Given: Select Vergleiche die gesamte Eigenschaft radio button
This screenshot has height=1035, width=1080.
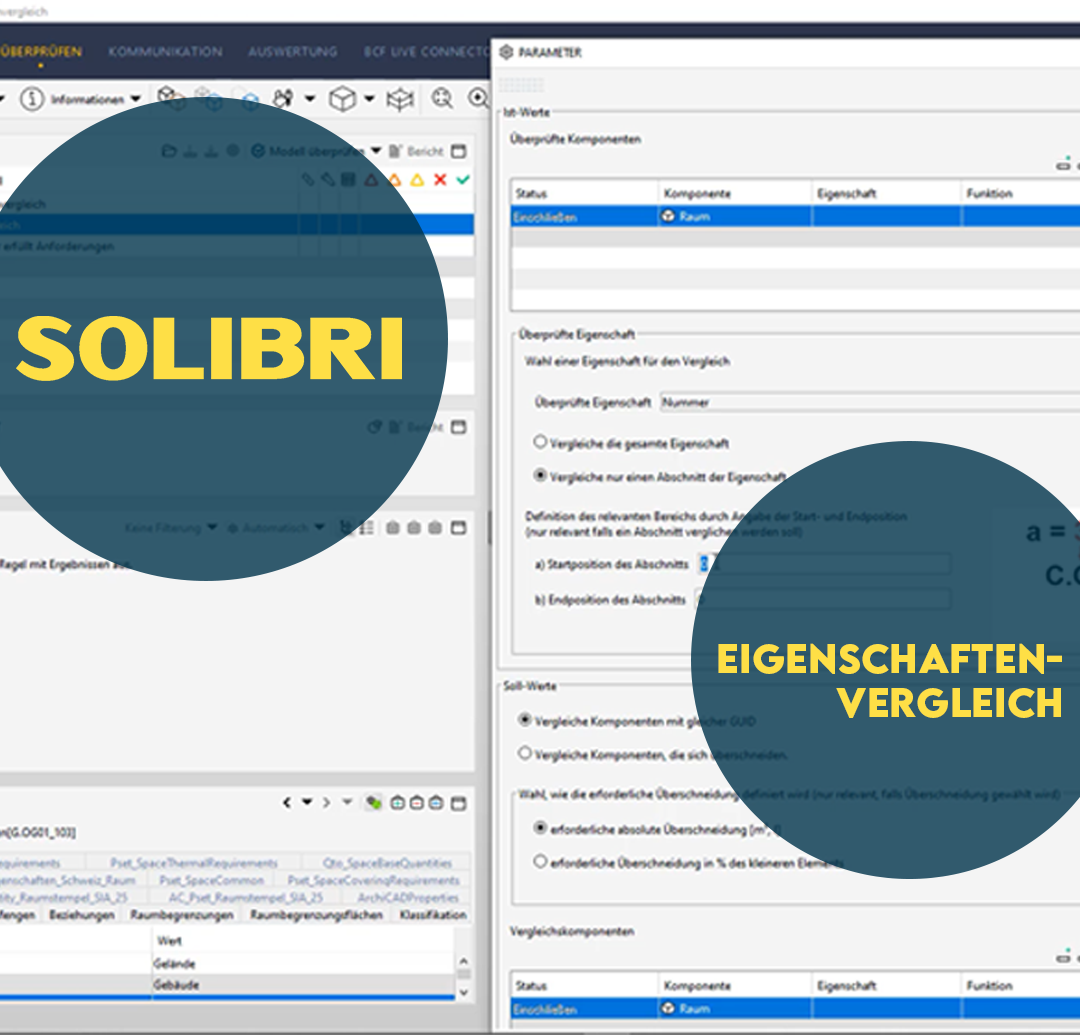Looking at the screenshot, I should [x=541, y=442].
